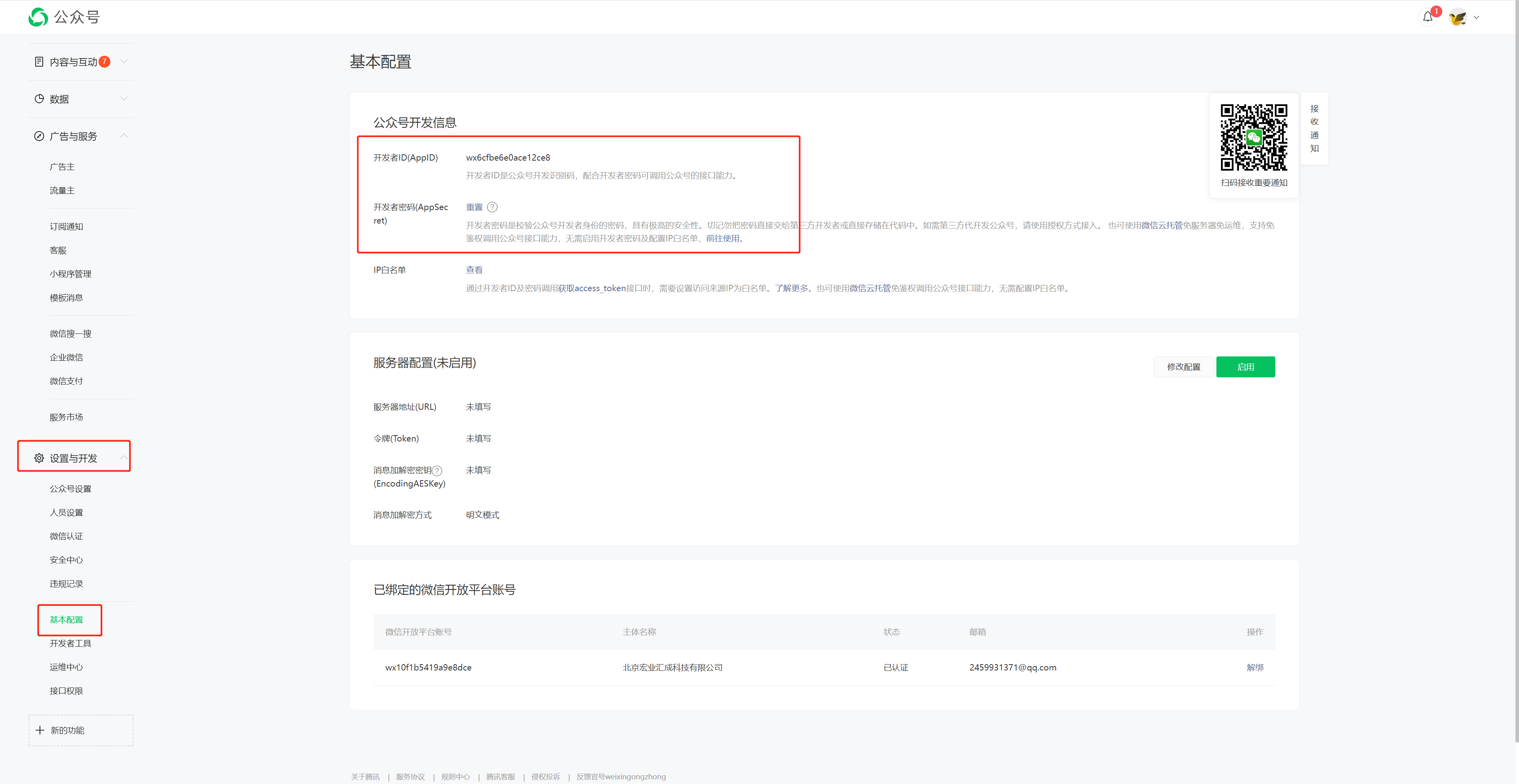
Task: Open 客服 in sidebar
Action: point(58,250)
